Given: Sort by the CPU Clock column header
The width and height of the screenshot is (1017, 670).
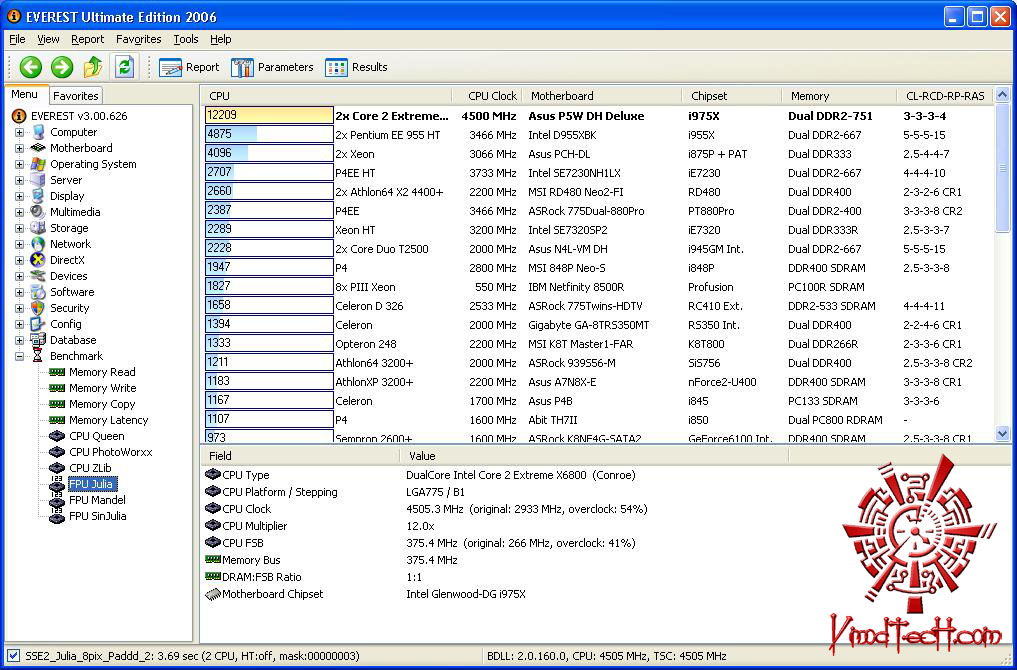Looking at the screenshot, I should click(488, 96).
